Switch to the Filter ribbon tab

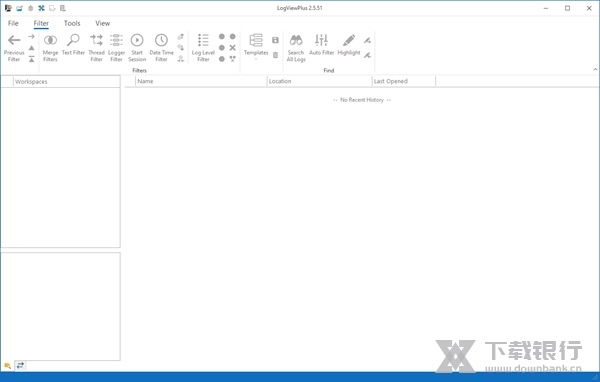click(x=41, y=23)
